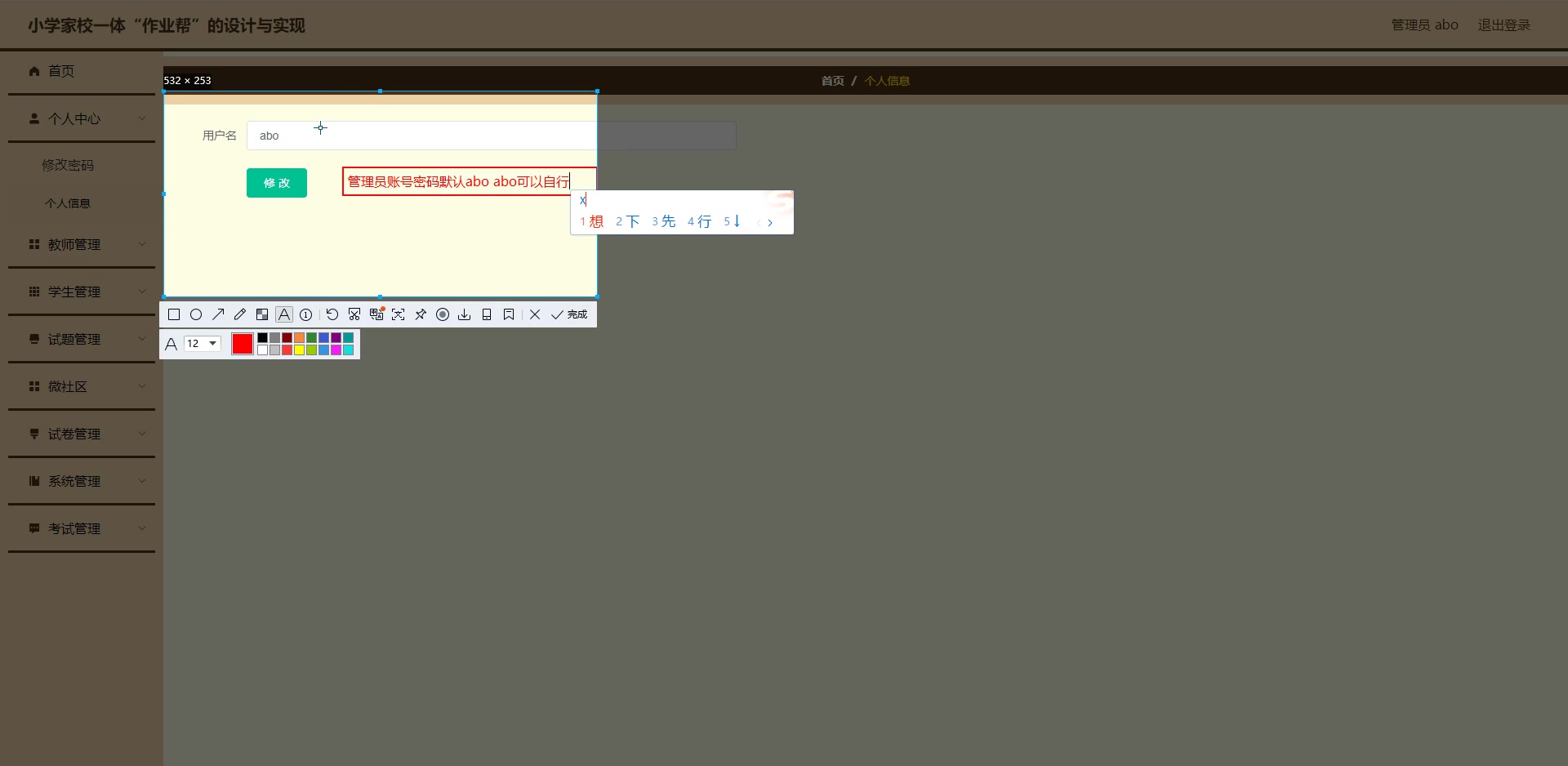Click 退出登录 to log out
The image size is (1568, 766).
click(x=1503, y=24)
